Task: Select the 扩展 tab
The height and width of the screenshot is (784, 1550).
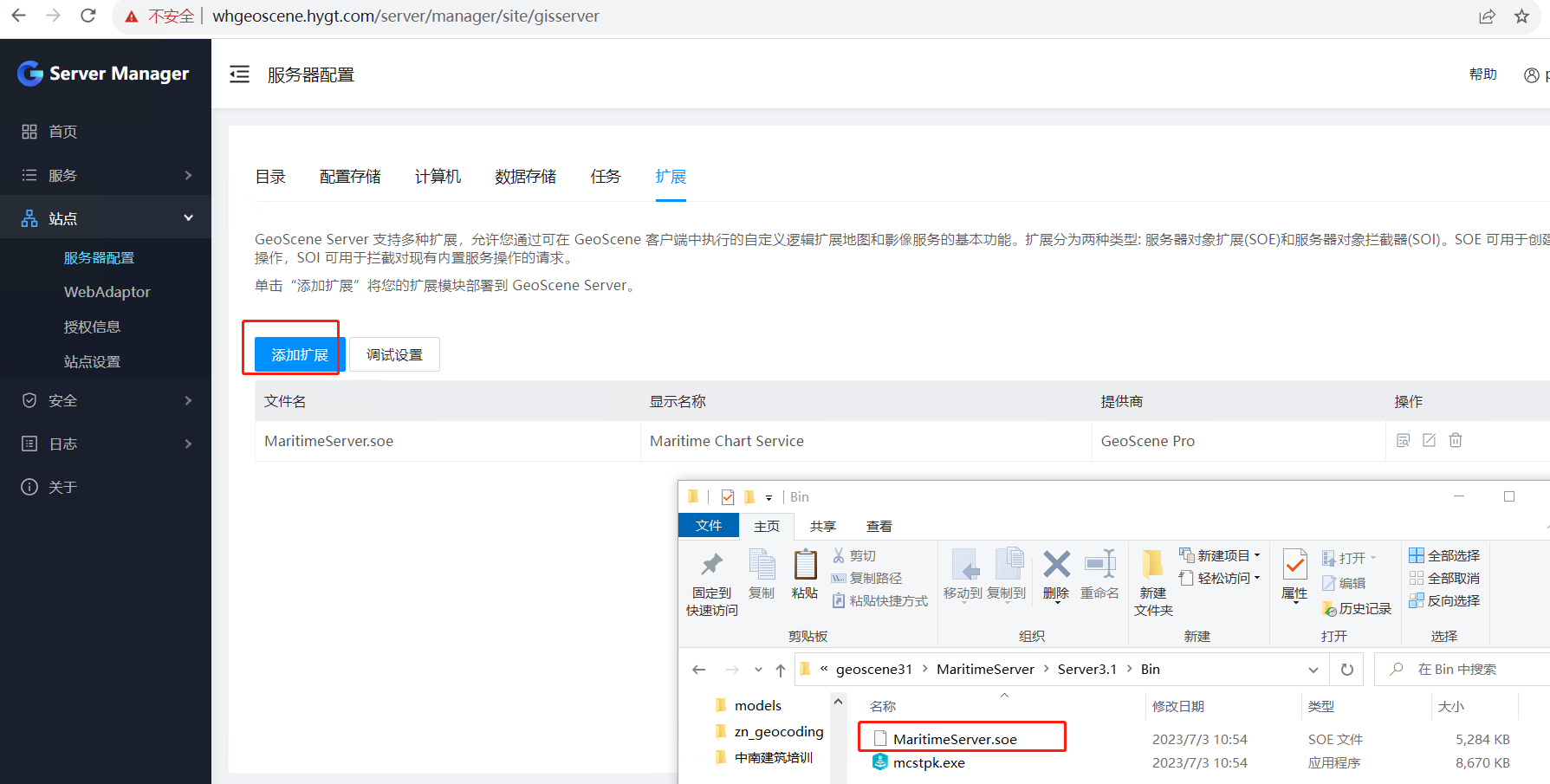Action: coord(671,177)
